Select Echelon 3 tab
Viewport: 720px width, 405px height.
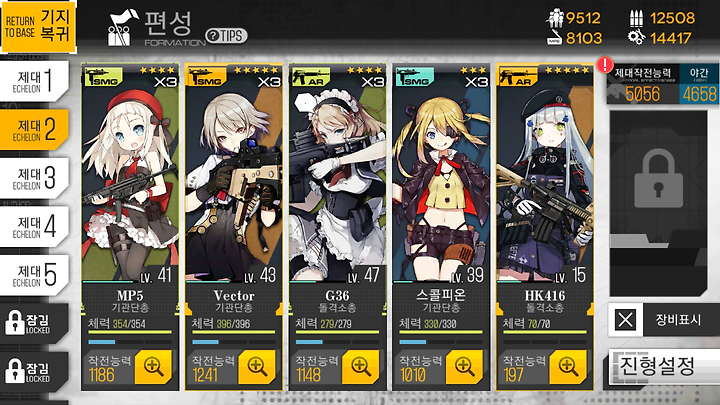(35, 179)
